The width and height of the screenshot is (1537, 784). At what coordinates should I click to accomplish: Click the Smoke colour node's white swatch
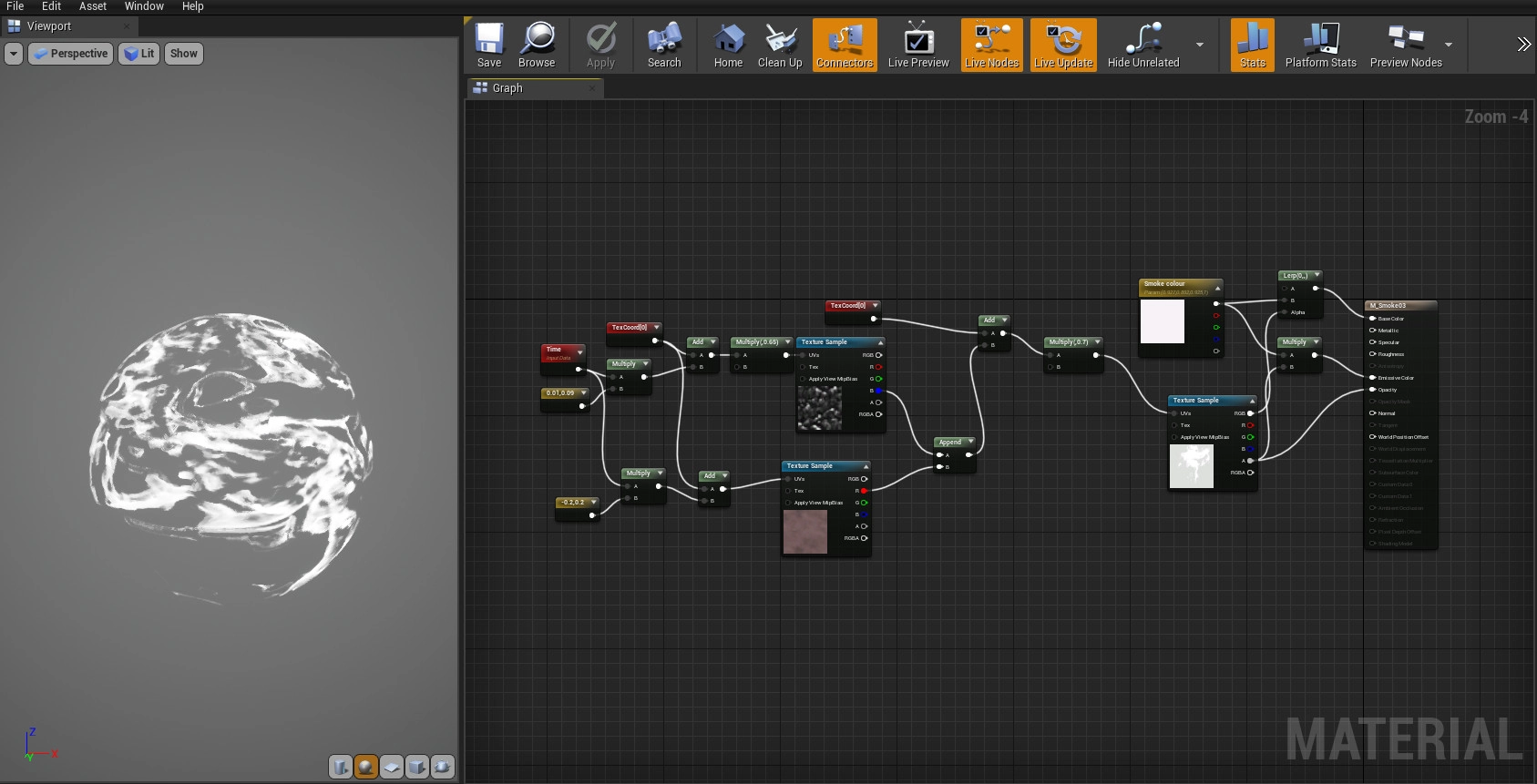1163,321
